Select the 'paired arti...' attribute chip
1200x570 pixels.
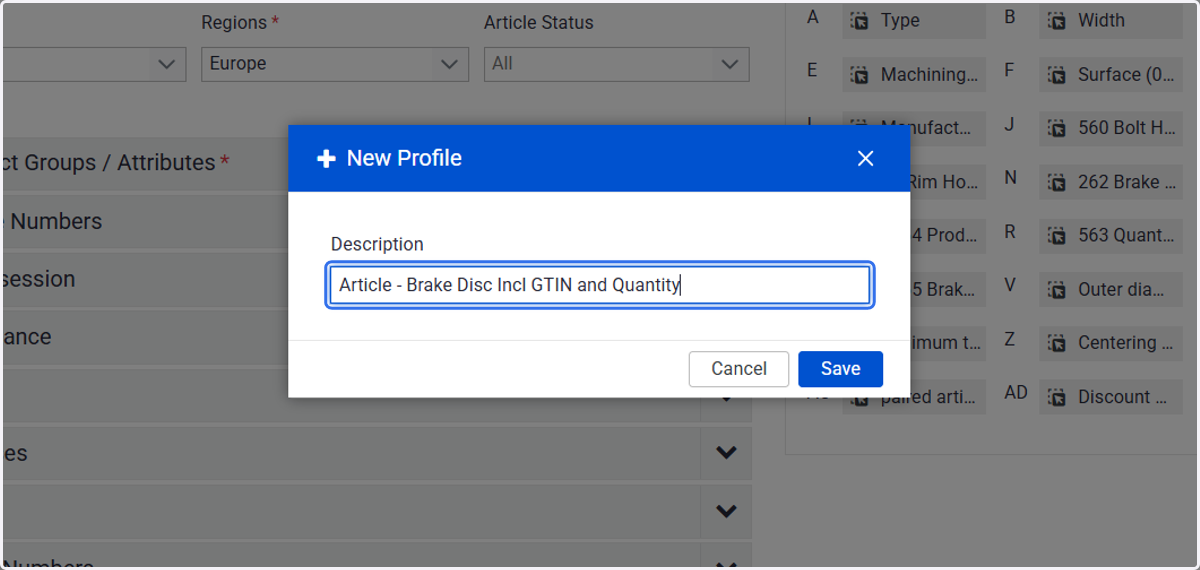(x=914, y=397)
